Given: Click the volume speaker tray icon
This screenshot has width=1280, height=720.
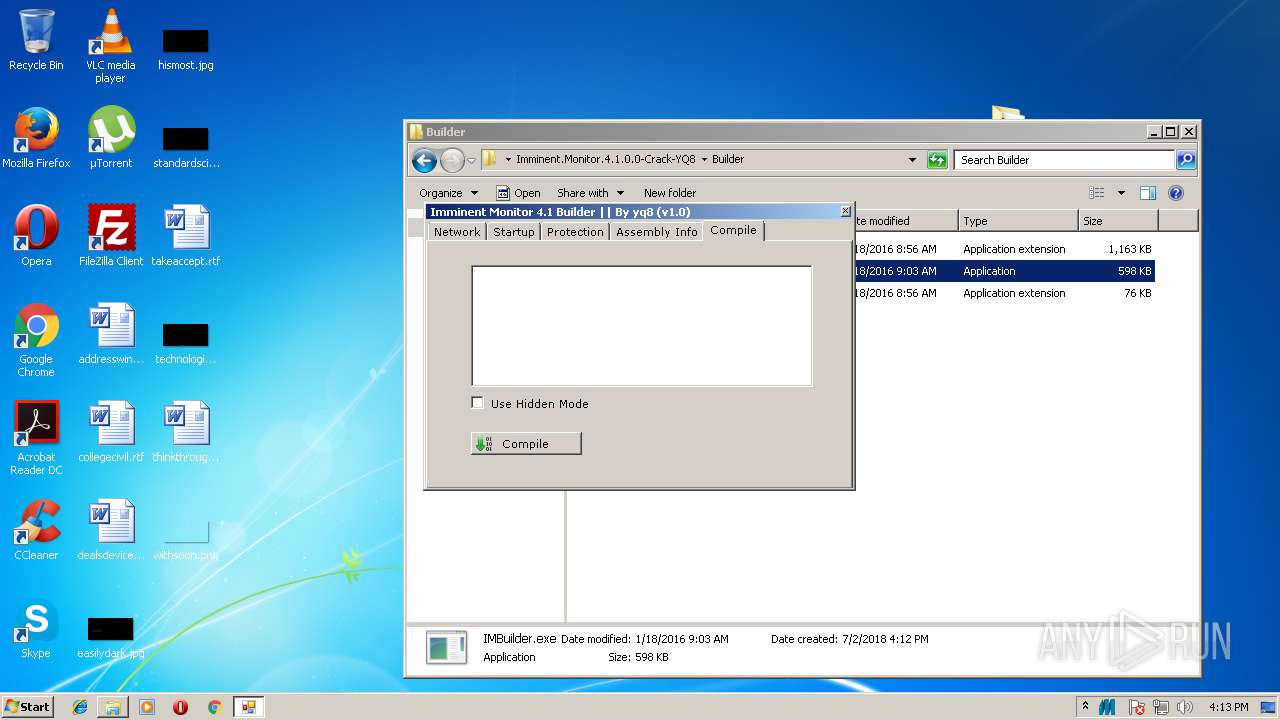Looking at the screenshot, I should [1186, 707].
